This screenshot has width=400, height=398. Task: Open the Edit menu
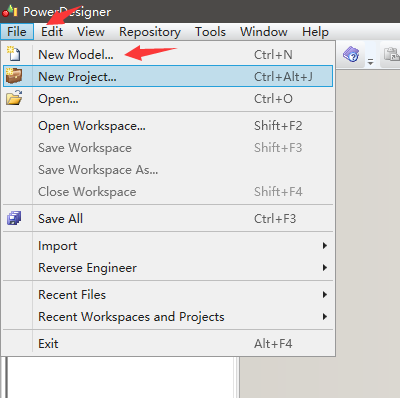(x=52, y=32)
